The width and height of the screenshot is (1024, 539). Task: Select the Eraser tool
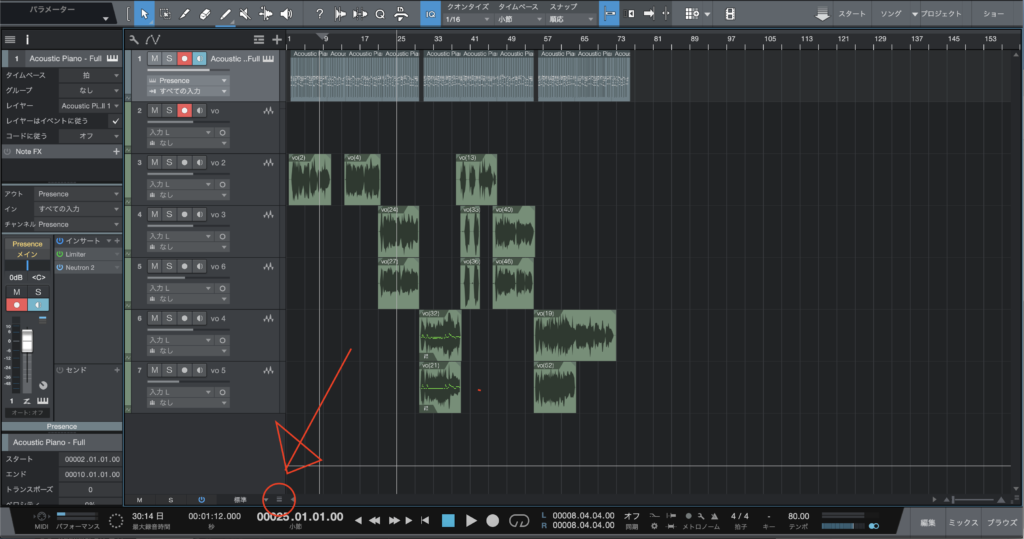pyautogui.click(x=205, y=14)
